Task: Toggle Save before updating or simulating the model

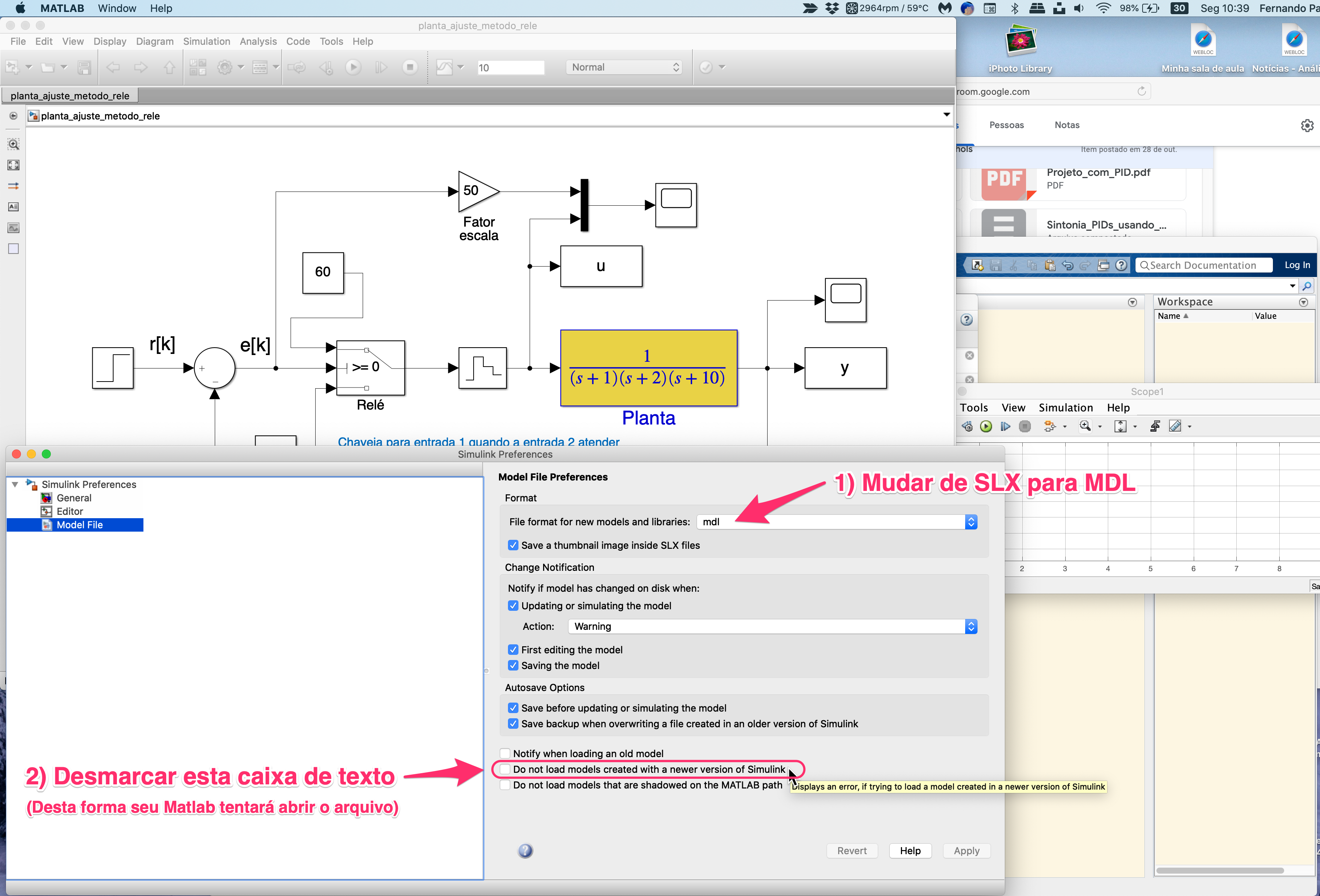Action: [x=513, y=708]
